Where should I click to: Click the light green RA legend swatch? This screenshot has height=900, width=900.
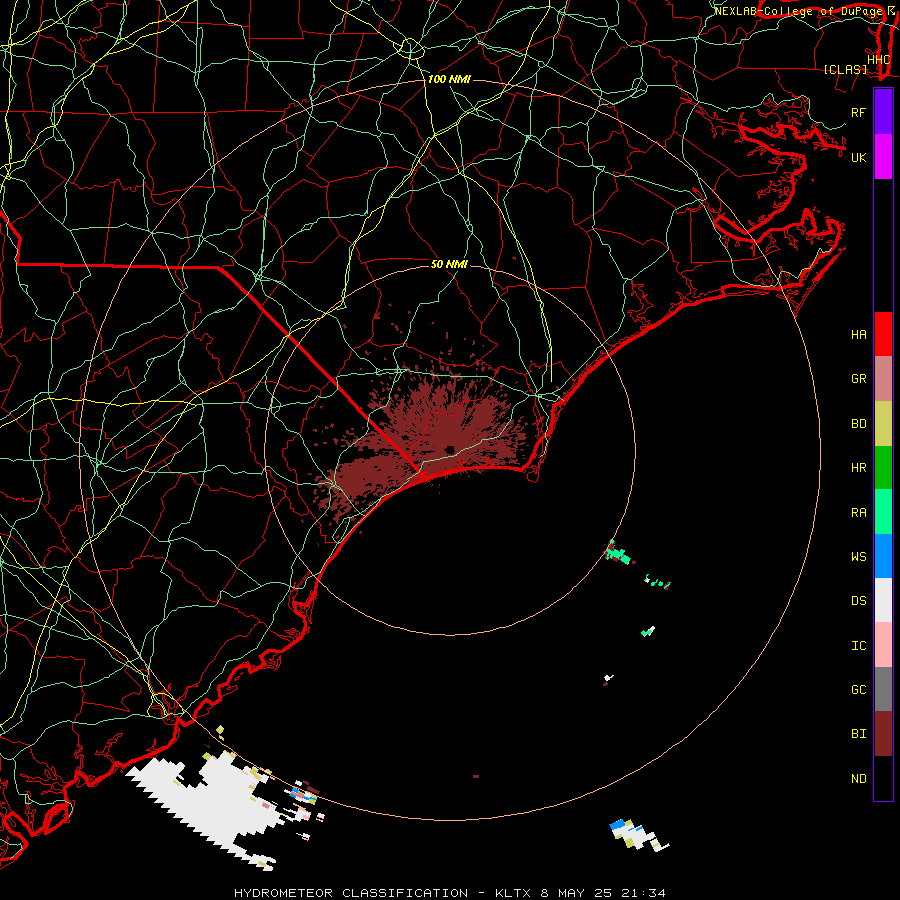tap(883, 512)
